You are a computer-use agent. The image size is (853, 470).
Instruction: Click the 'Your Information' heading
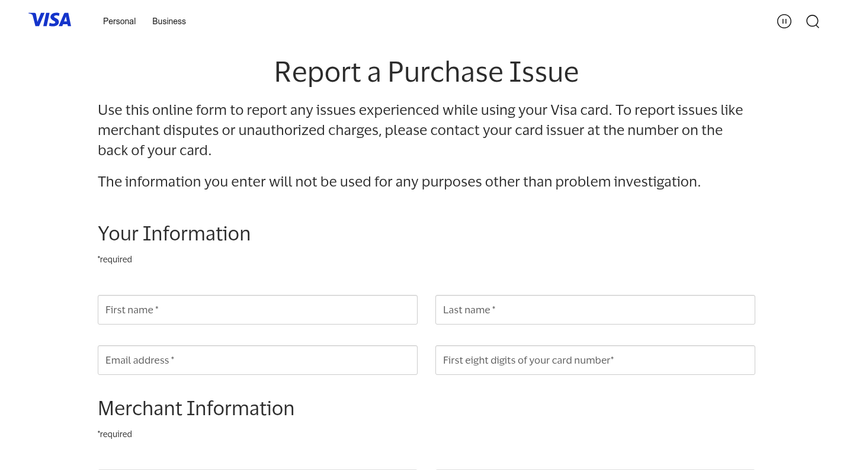click(x=174, y=233)
